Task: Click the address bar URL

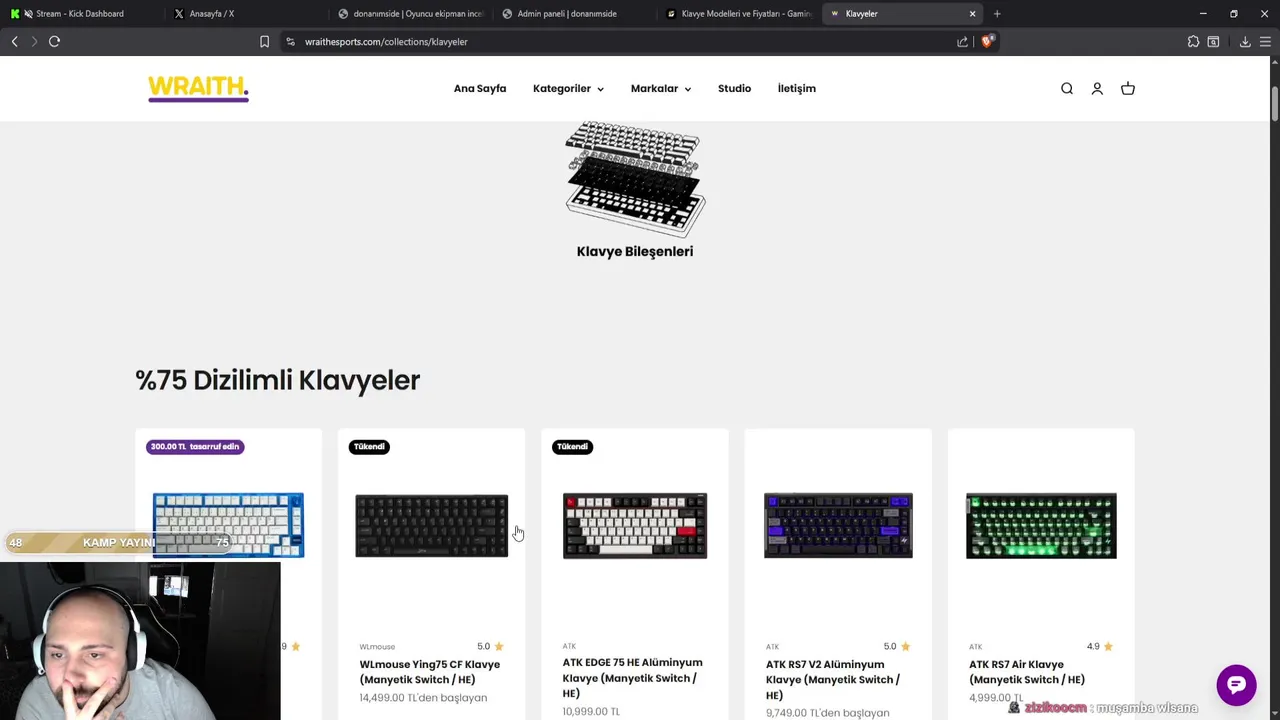Action: click(386, 42)
